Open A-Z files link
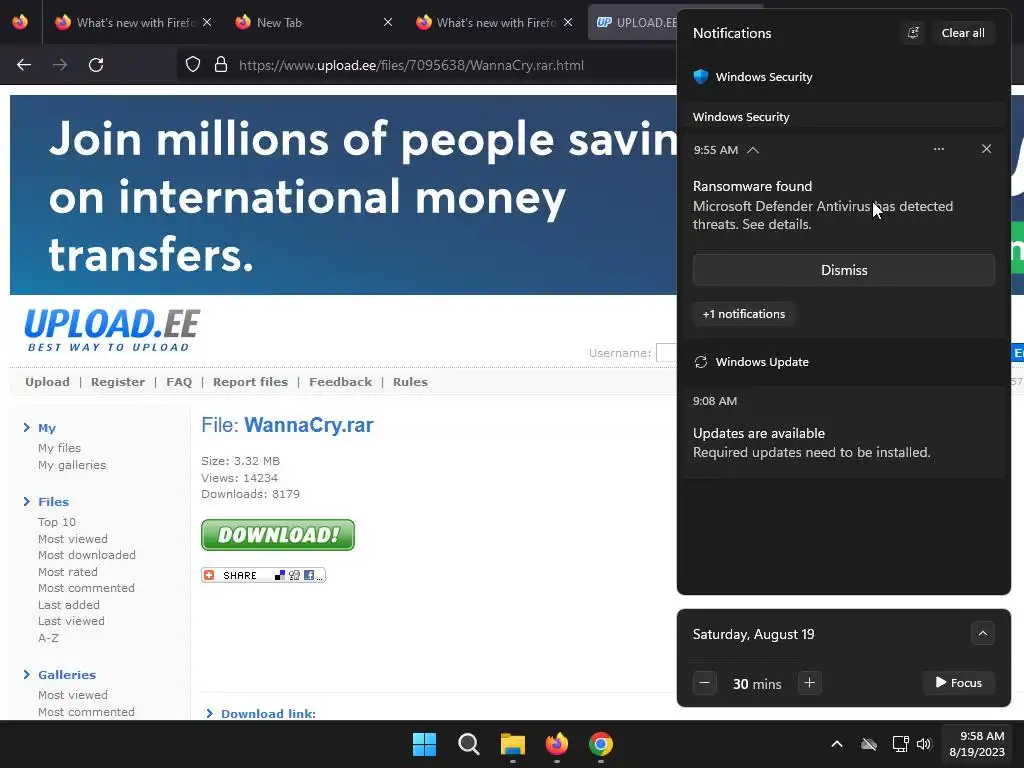Image resolution: width=1024 pixels, height=768 pixels. click(x=48, y=637)
